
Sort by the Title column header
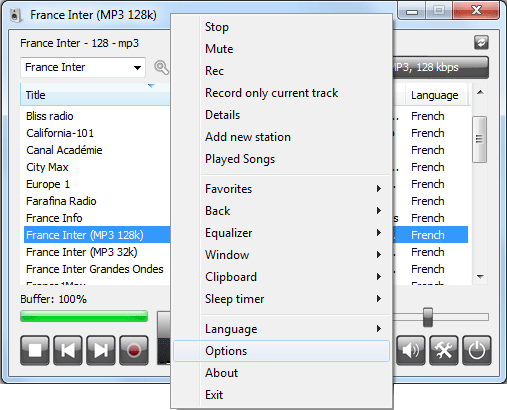click(x=95, y=95)
